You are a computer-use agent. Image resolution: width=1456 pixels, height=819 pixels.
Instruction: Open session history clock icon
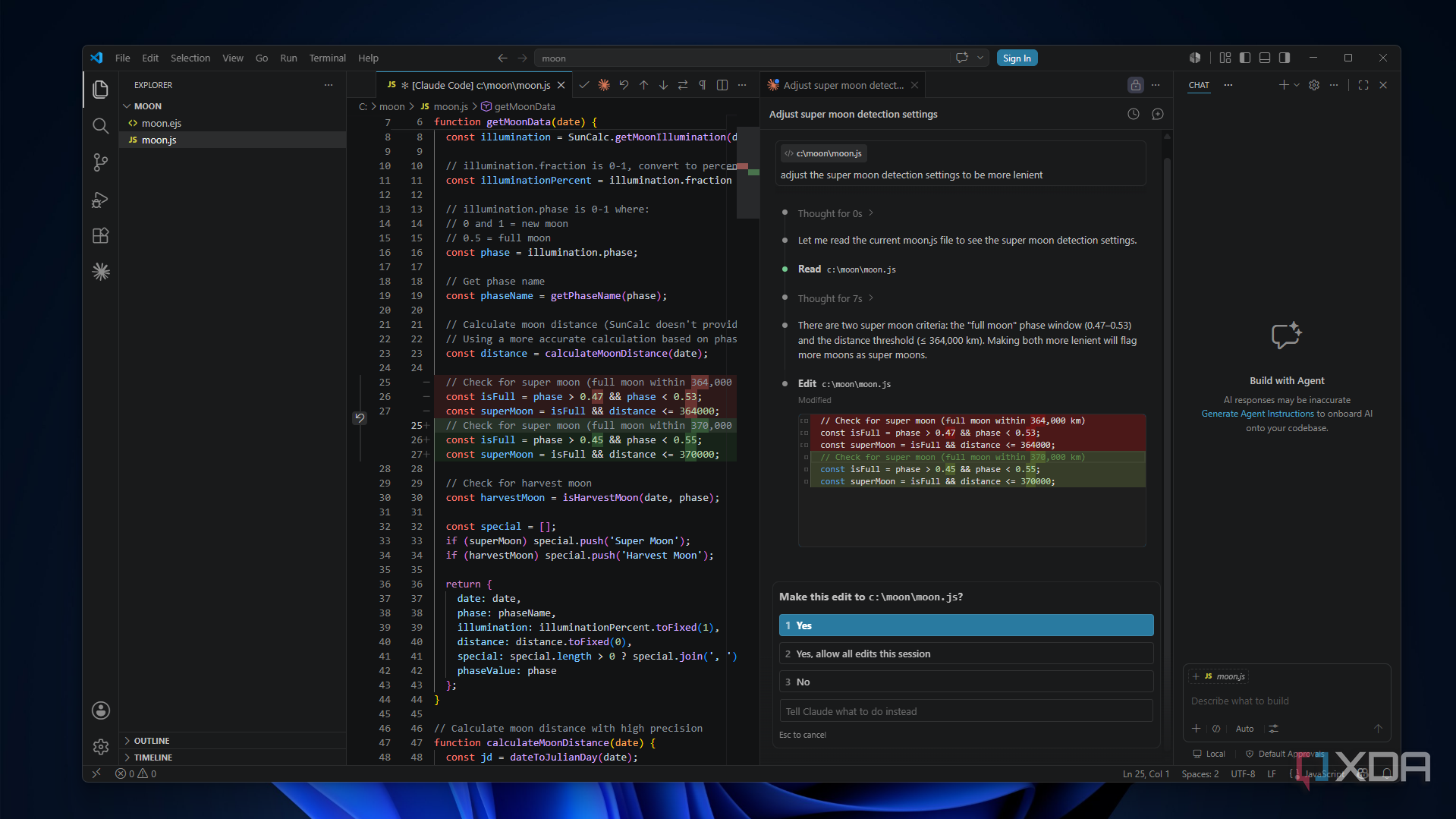tap(1134, 114)
